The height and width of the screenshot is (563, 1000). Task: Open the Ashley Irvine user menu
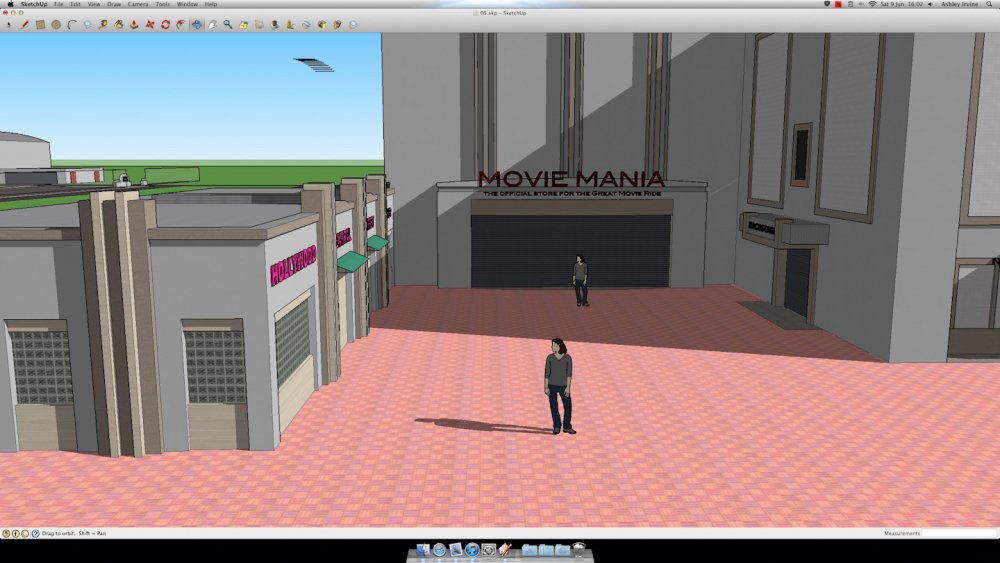960,4
